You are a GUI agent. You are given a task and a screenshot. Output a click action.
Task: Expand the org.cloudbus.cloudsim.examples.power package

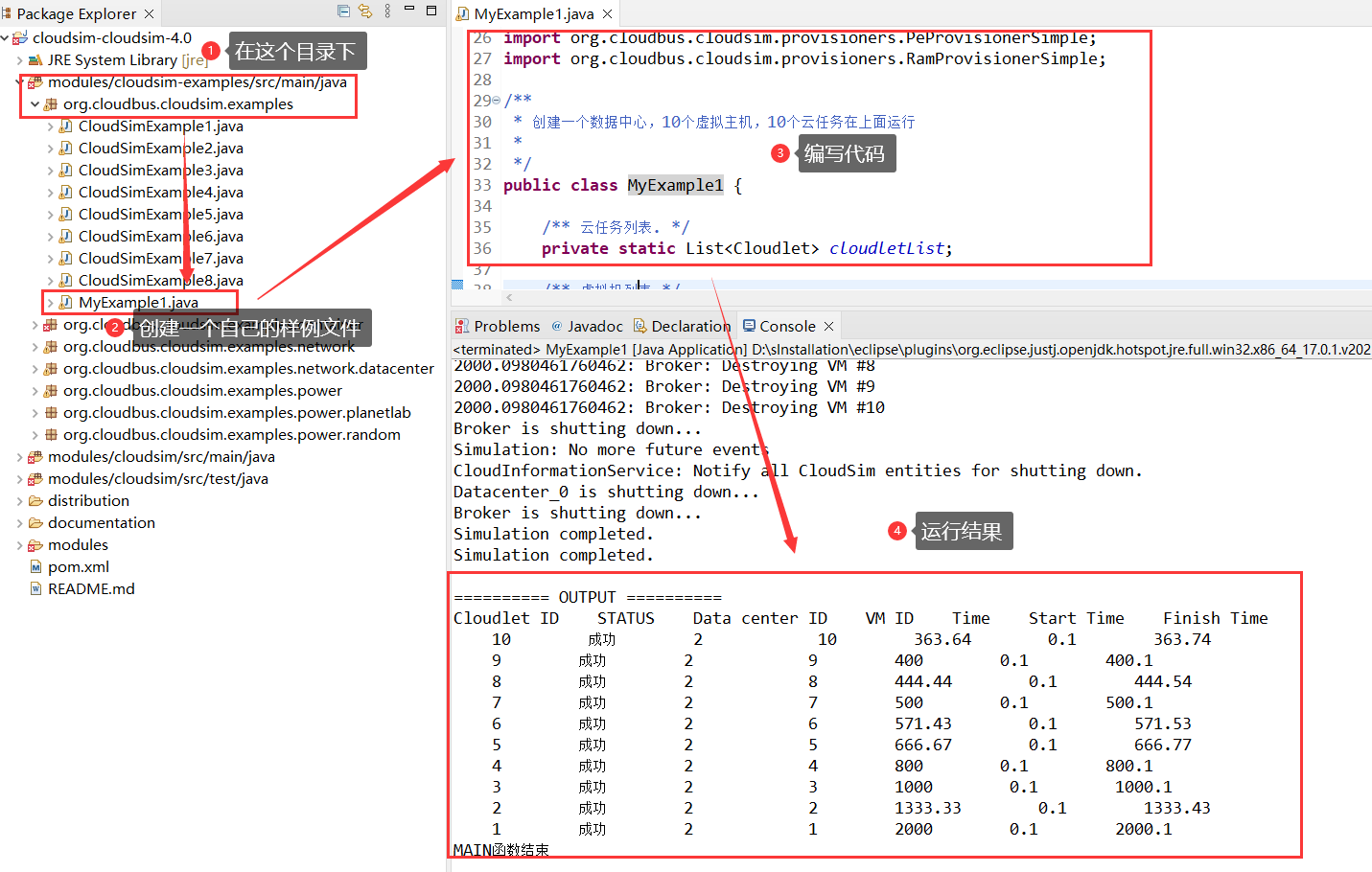tap(35, 391)
